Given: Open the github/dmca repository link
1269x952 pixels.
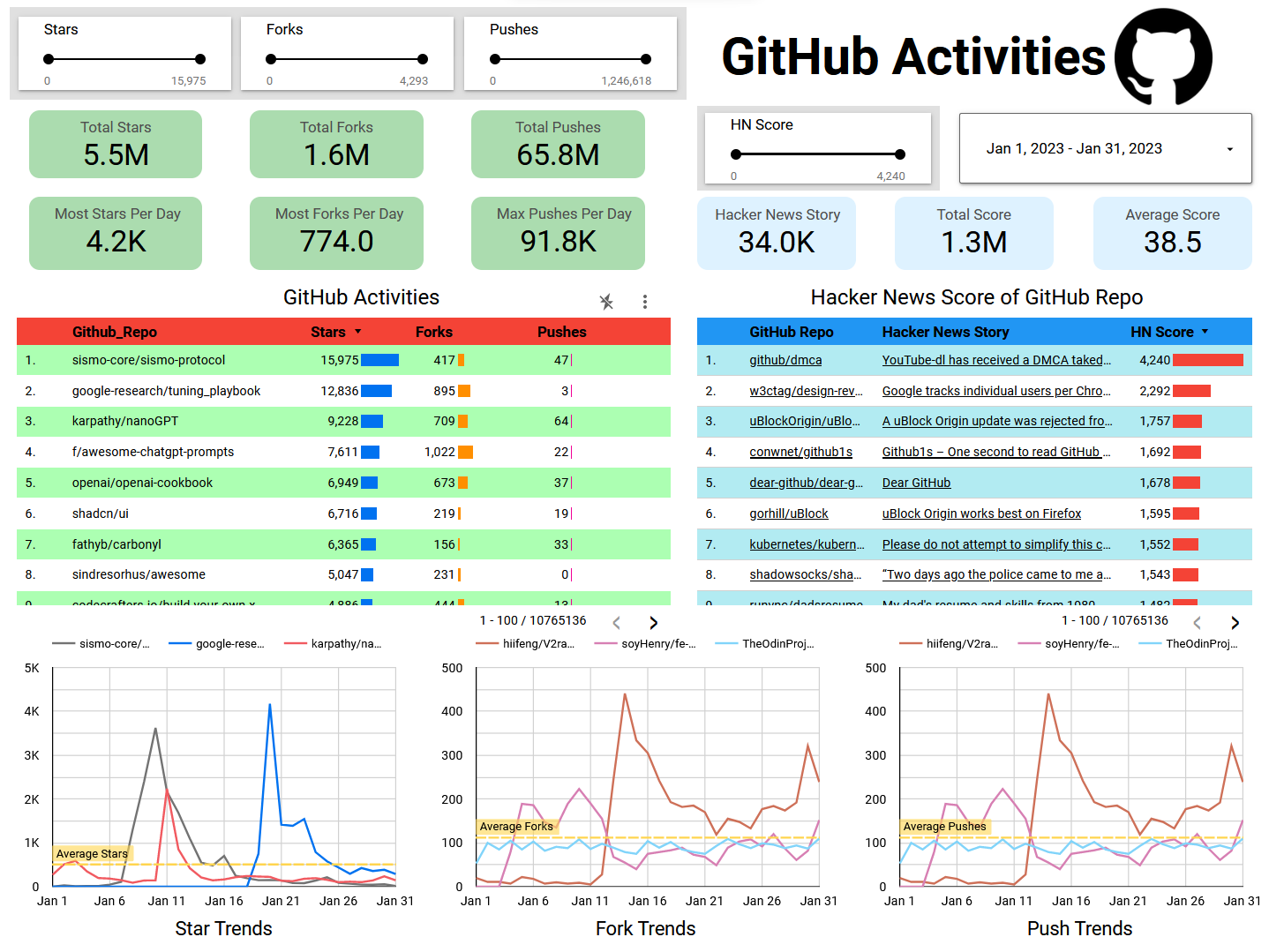Looking at the screenshot, I should point(785,360).
